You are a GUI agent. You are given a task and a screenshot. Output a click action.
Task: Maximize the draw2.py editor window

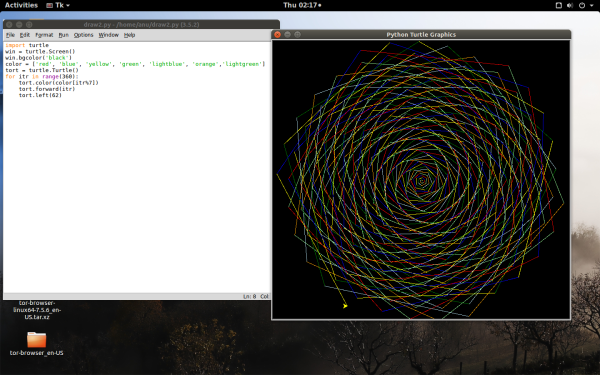click(29, 24)
